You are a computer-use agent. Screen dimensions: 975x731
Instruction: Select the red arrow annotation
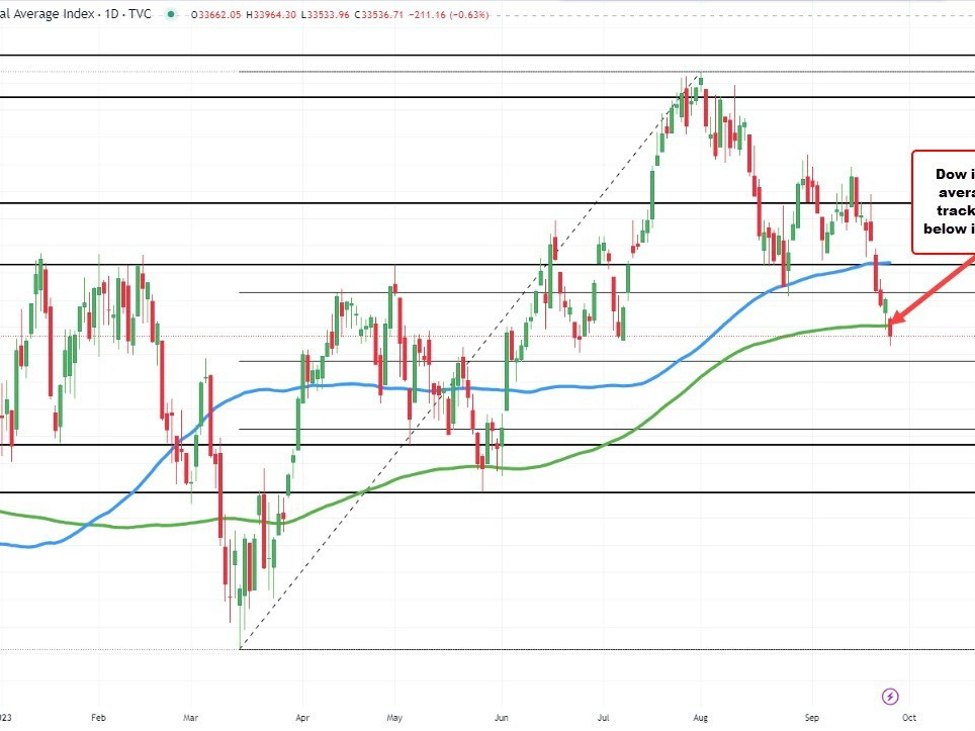coord(934,289)
